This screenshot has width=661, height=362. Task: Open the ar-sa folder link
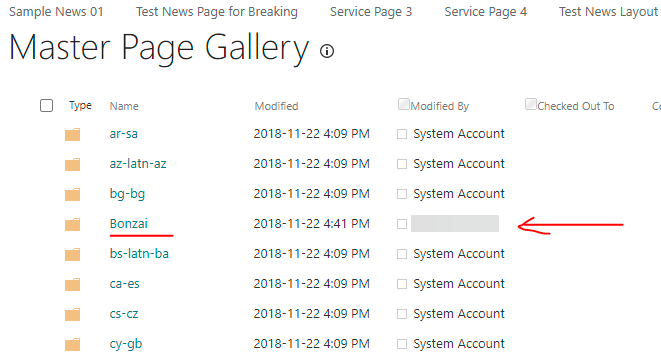tap(124, 134)
